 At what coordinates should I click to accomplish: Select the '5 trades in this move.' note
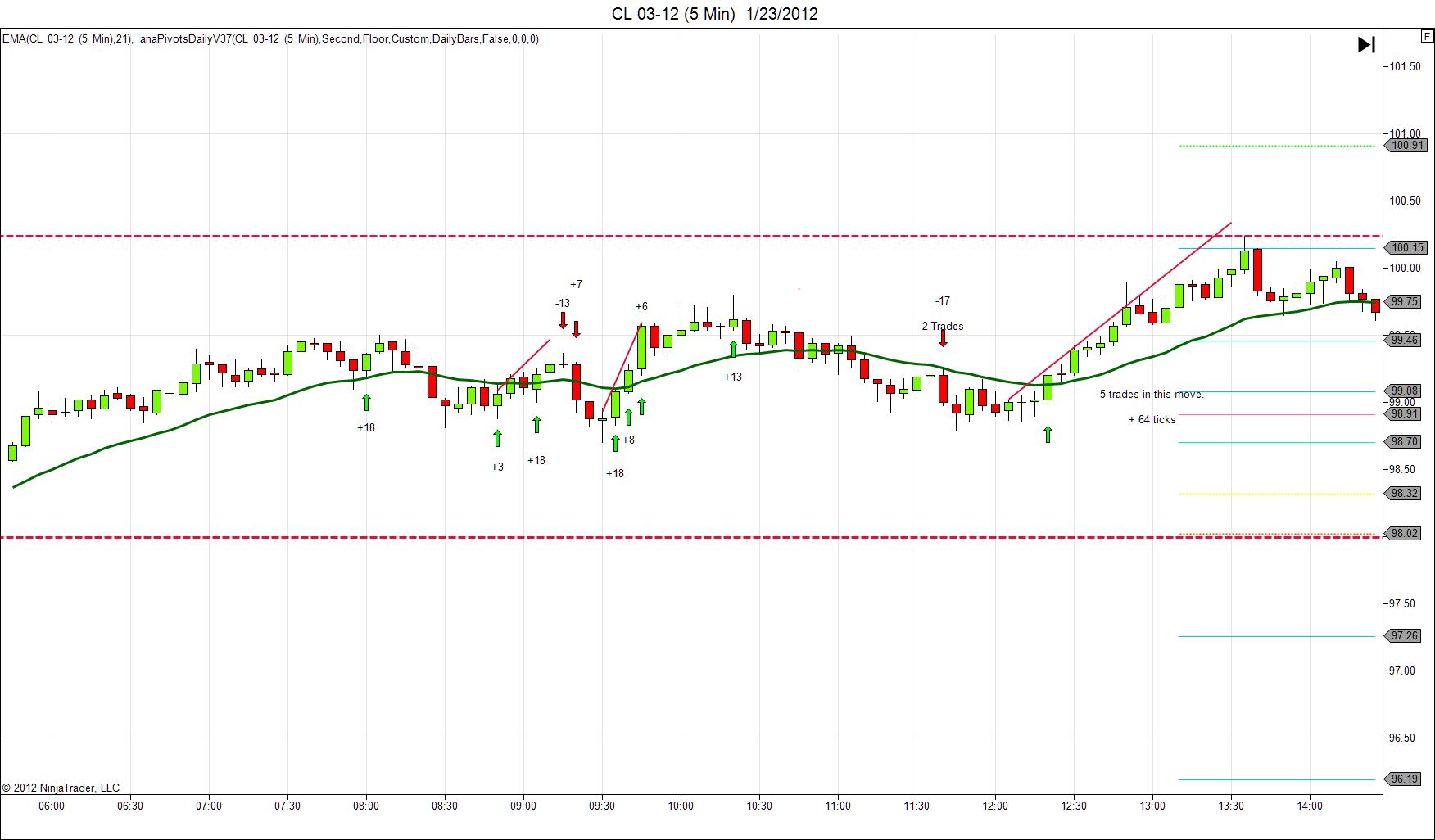coord(1152,395)
